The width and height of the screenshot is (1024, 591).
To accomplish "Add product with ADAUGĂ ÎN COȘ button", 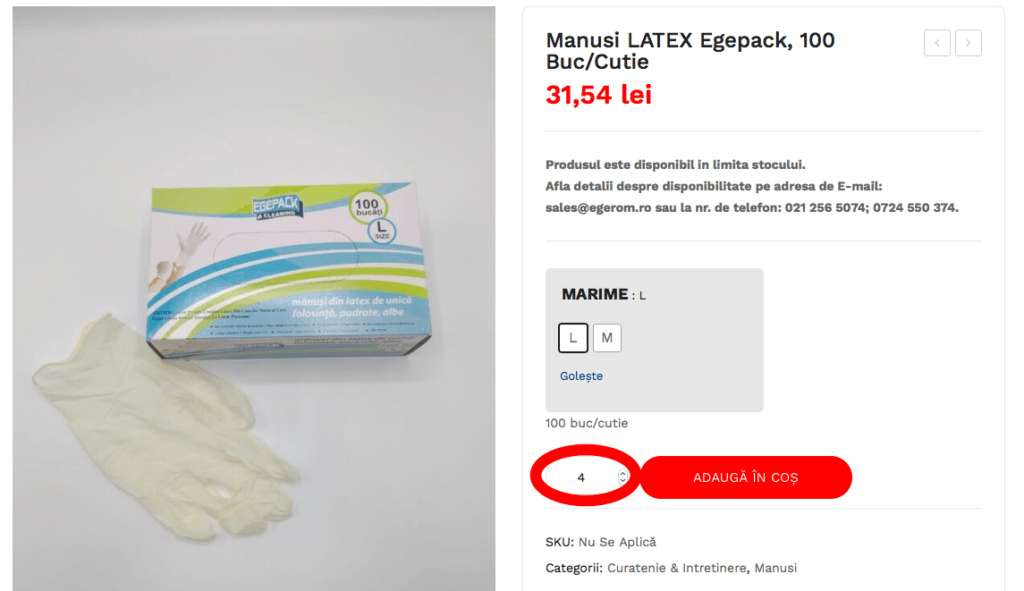I will (x=746, y=477).
